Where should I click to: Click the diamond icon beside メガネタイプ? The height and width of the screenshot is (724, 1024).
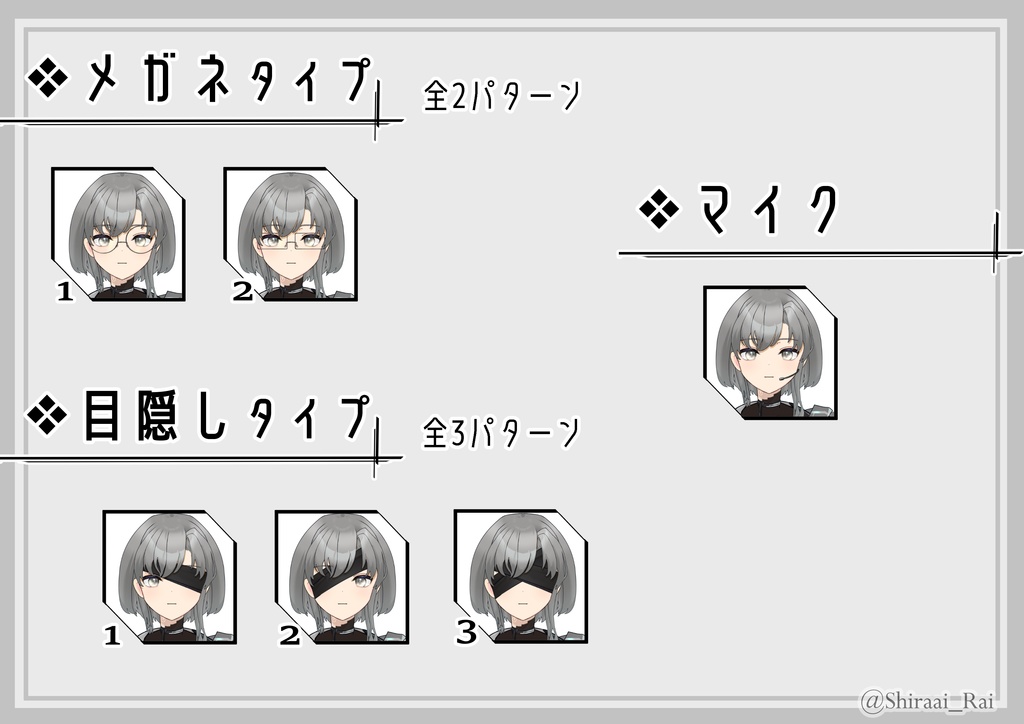48,78
